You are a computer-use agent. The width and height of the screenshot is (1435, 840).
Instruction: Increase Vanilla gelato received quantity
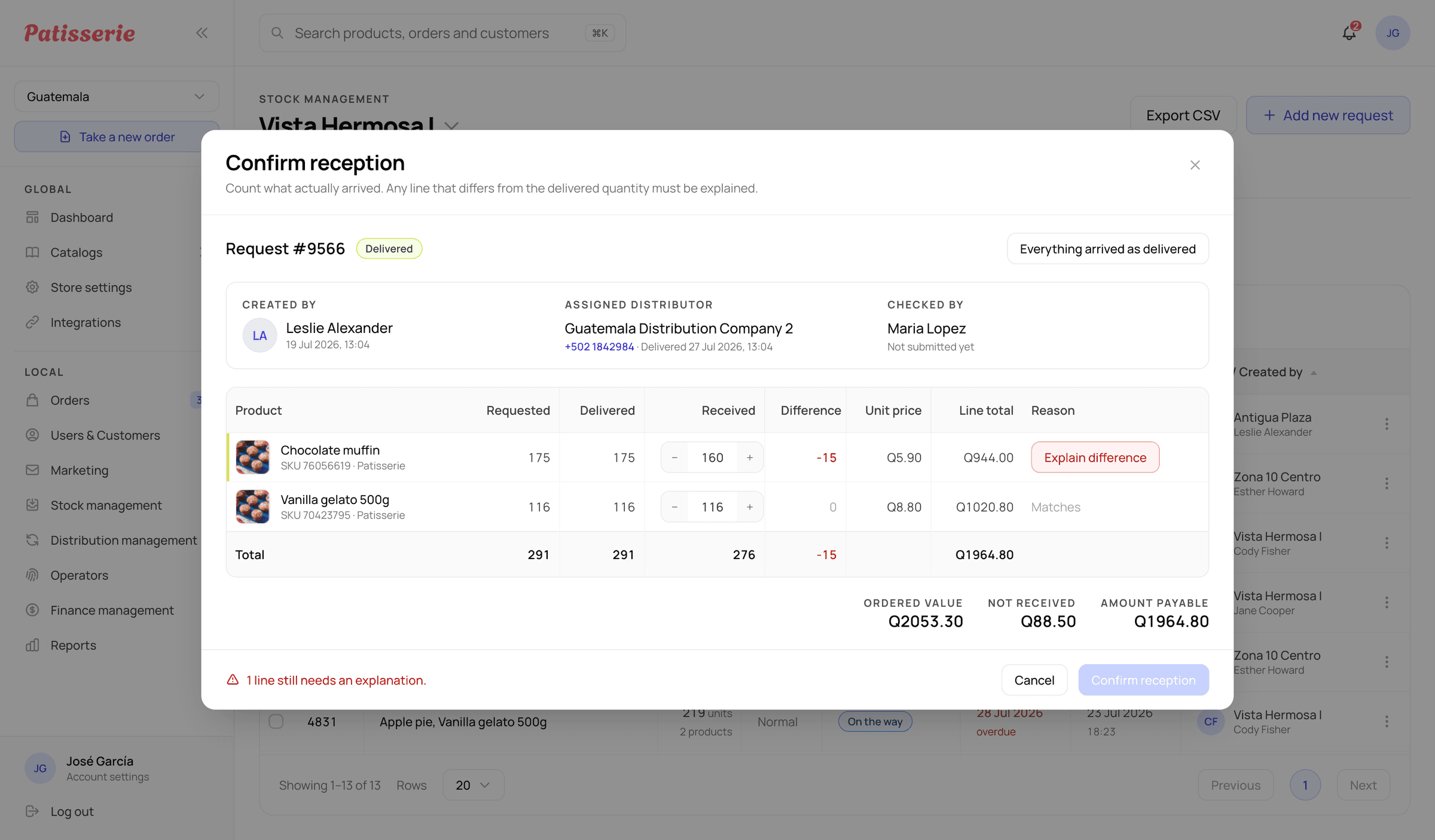750,507
